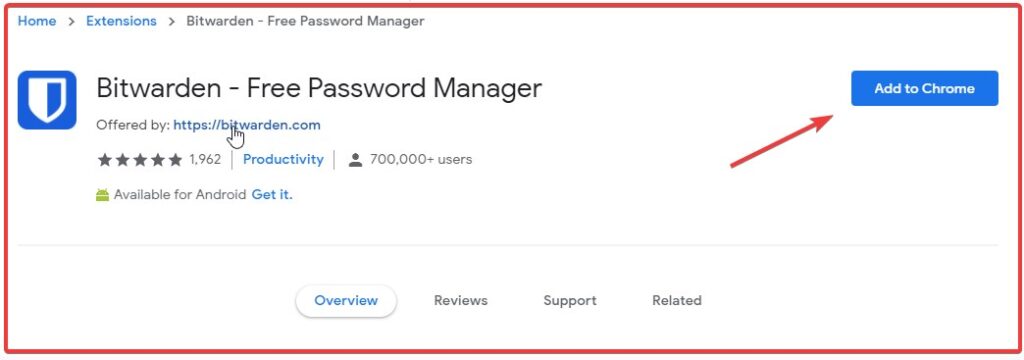This screenshot has width=1024, height=360.
Task: Click the breadcrumb chevron after Home
Action: [x=71, y=22]
